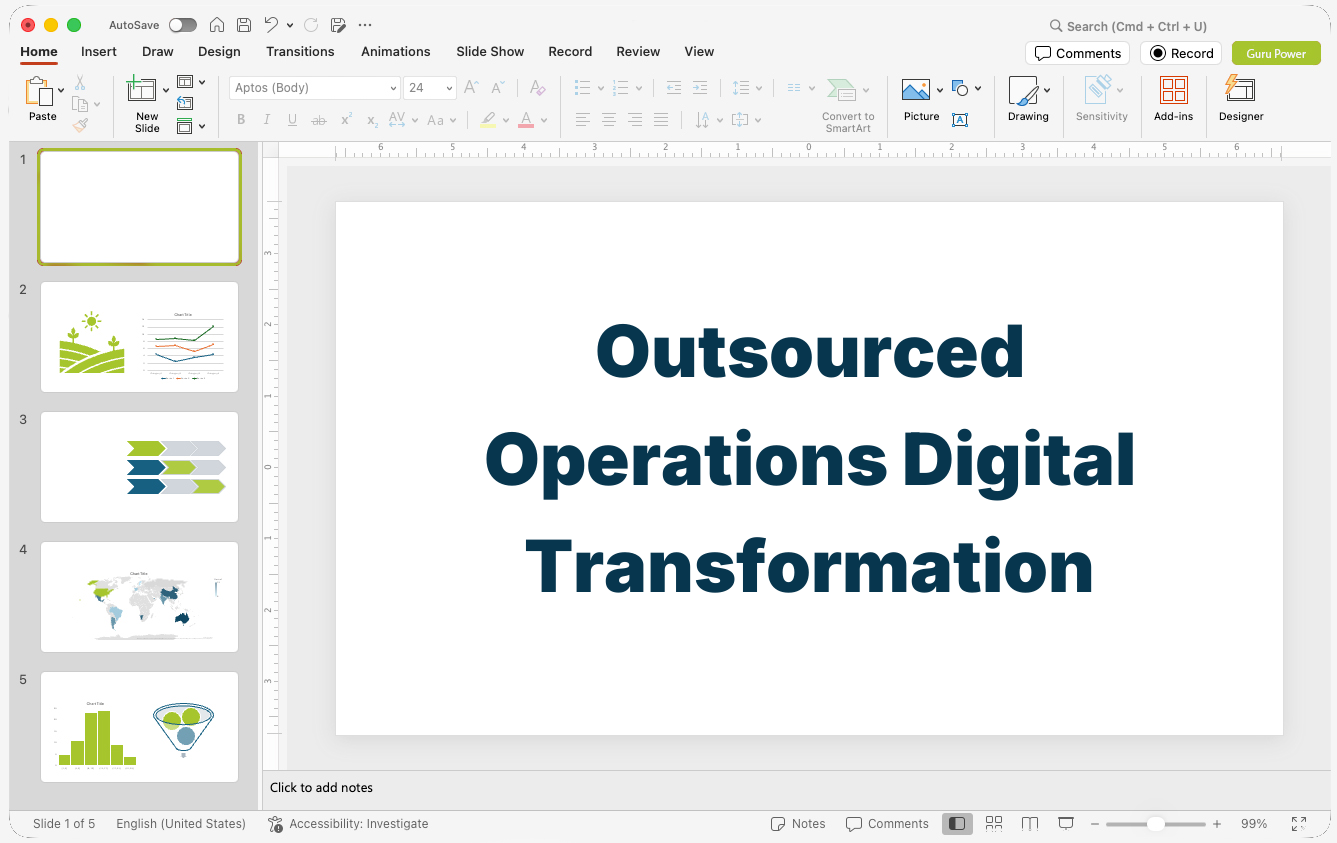Open the Designer pane icon

[1240, 89]
